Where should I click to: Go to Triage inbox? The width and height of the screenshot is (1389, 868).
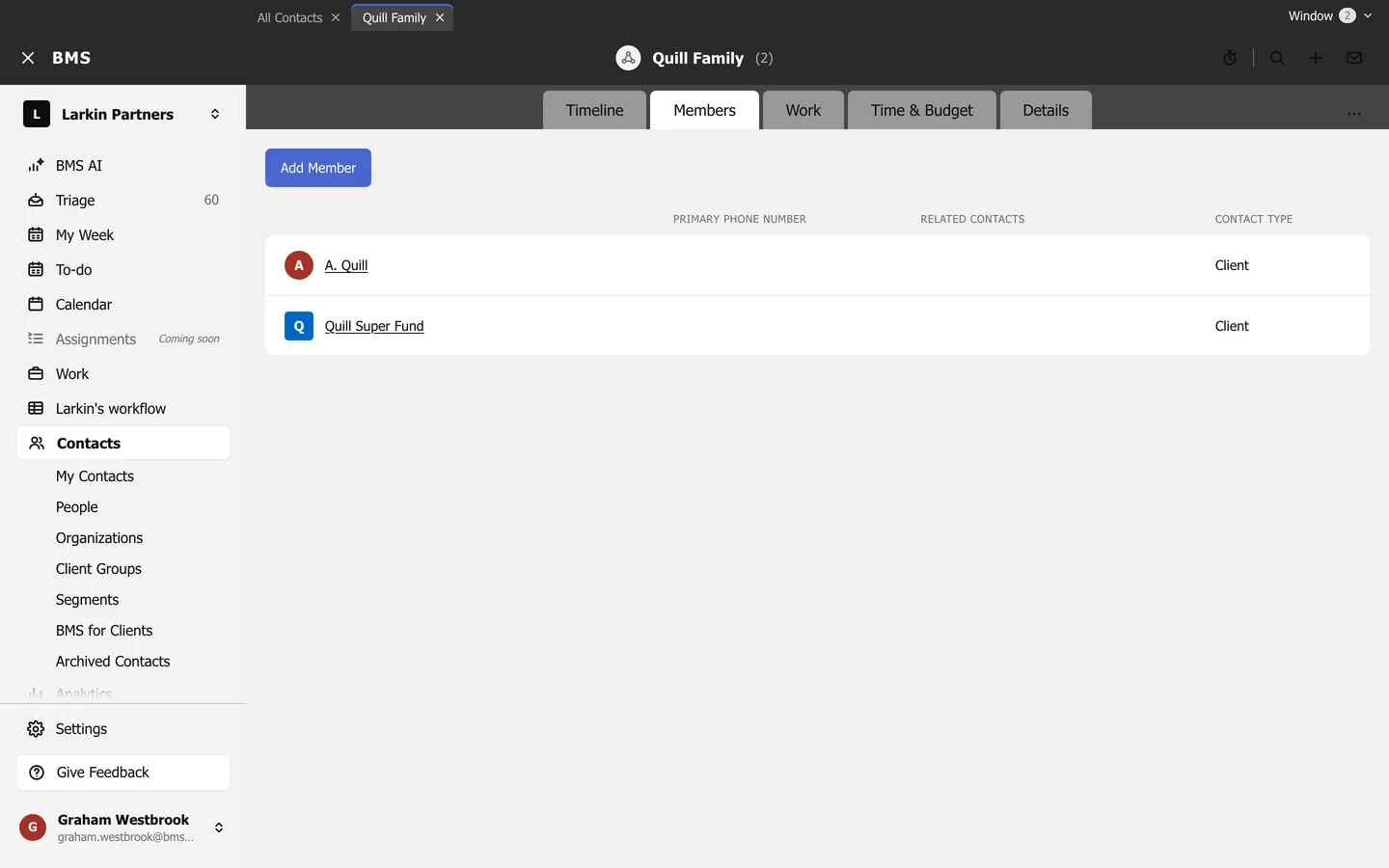pyautogui.click(x=123, y=201)
